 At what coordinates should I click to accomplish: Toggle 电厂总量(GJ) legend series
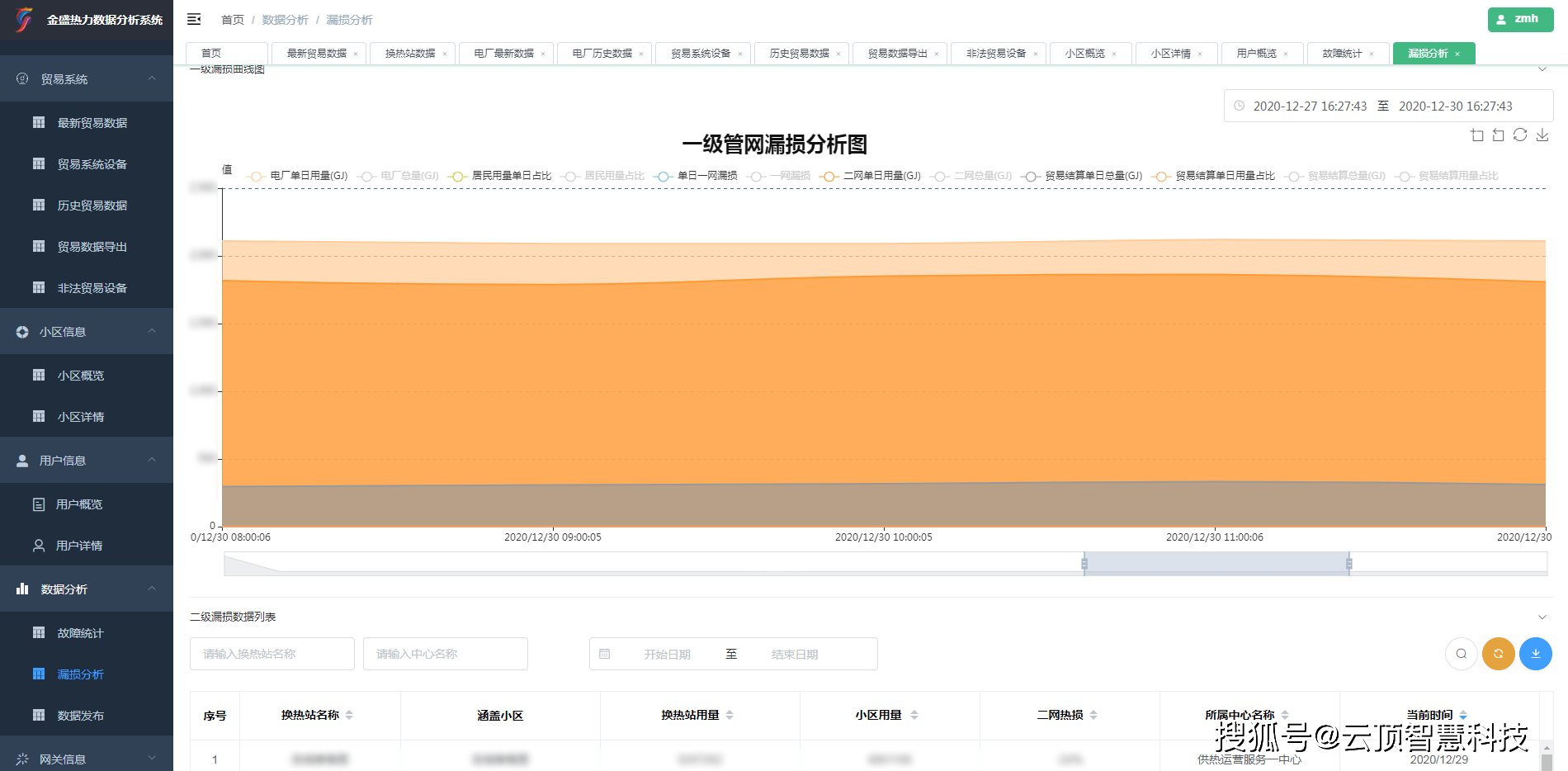pyautogui.click(x=399, y=176)
